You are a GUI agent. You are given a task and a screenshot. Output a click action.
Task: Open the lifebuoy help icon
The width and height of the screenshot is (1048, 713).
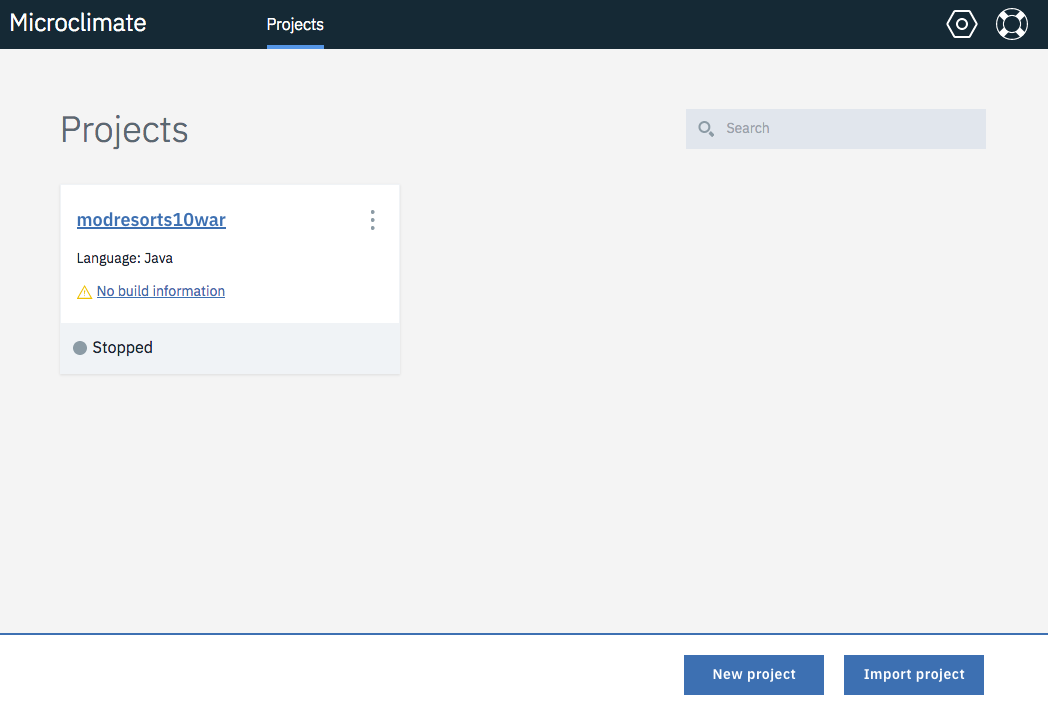coord(1011,24)
